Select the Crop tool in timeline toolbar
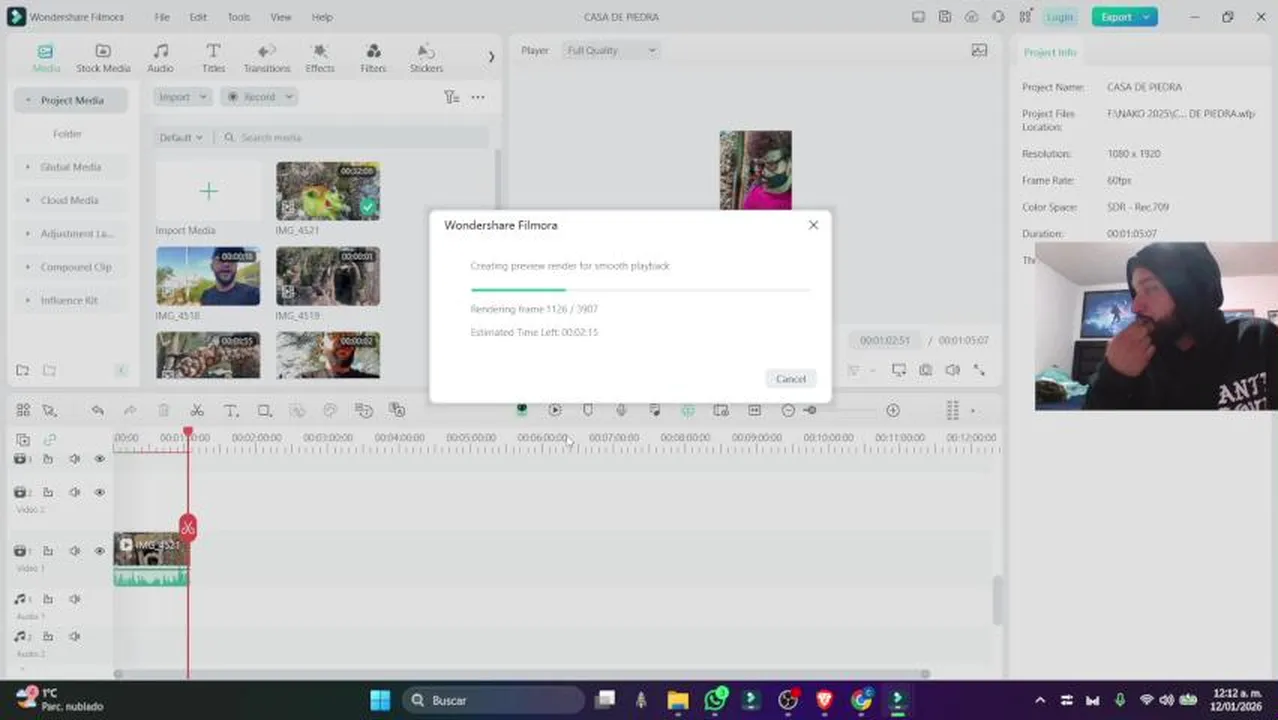The height and width of the screenshot is (720, 1278). 264,410
